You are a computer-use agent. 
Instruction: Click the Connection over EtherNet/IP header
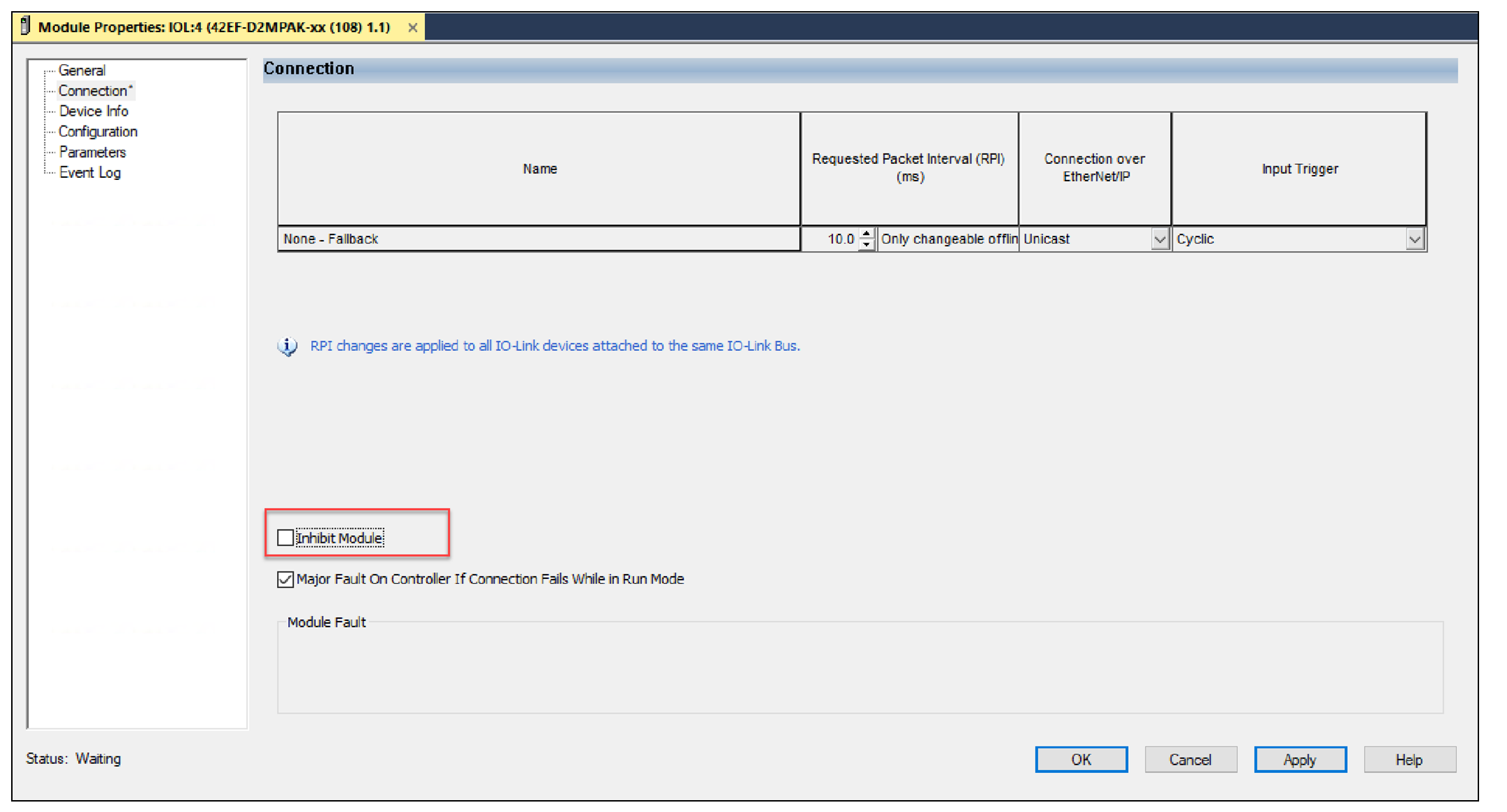click(x=1095, y=169)
